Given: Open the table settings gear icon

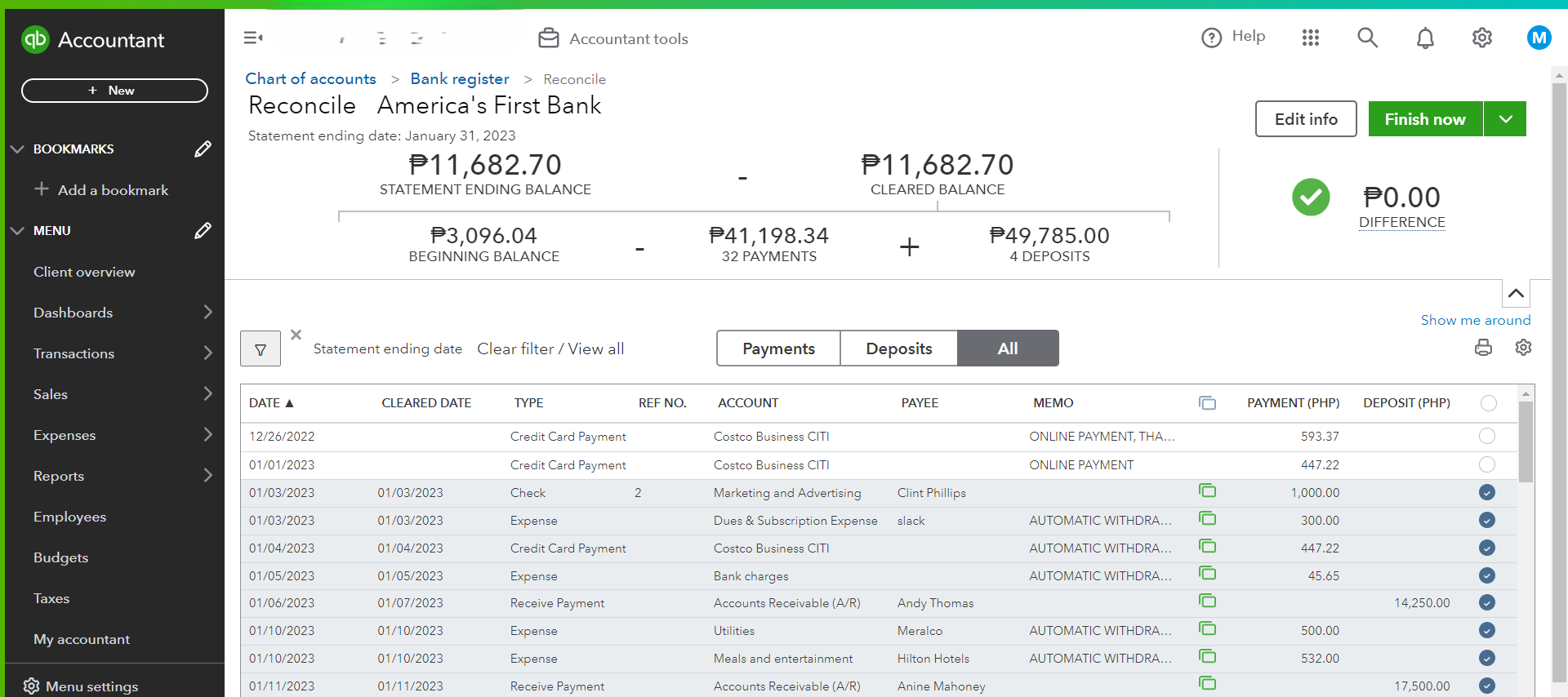Looking at the screenshot, I should [x=1523, y=348].
